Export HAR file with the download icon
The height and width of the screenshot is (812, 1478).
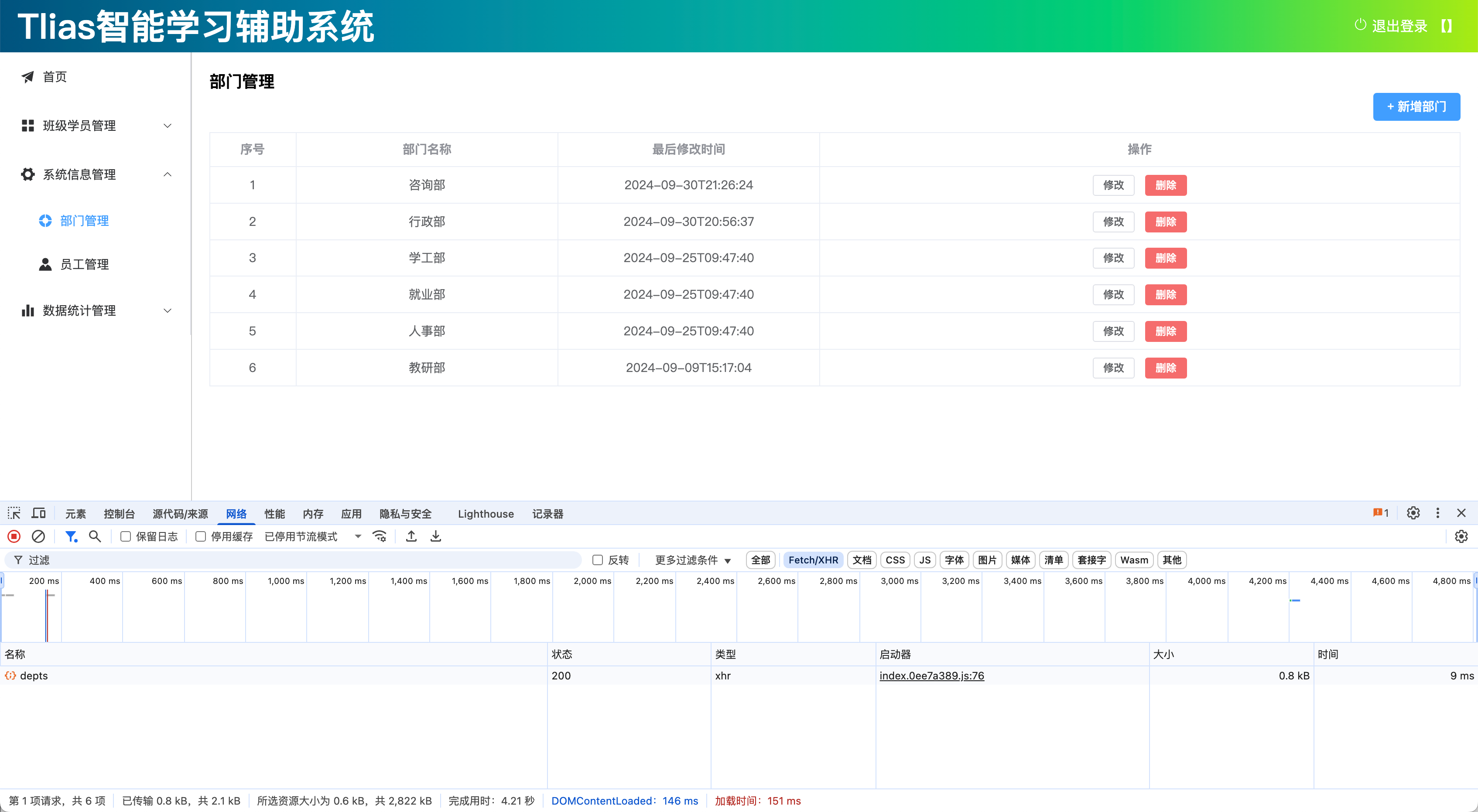coord(435,536)
